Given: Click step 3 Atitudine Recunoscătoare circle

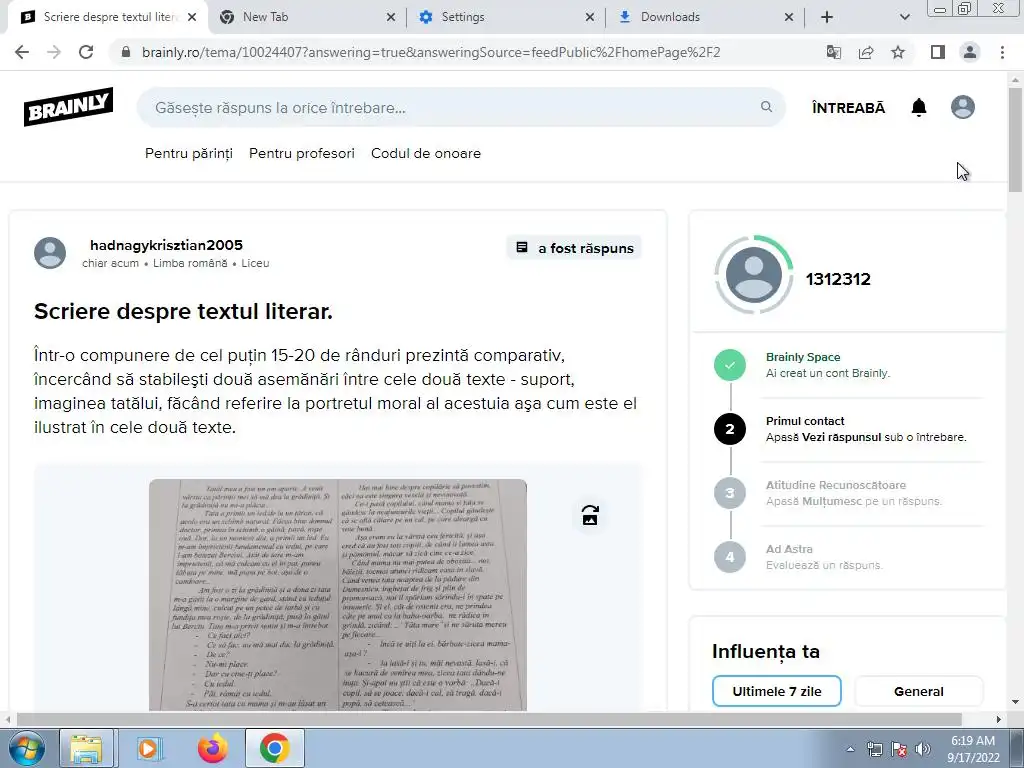Looking at the screenshot, I should pos(729,493).
